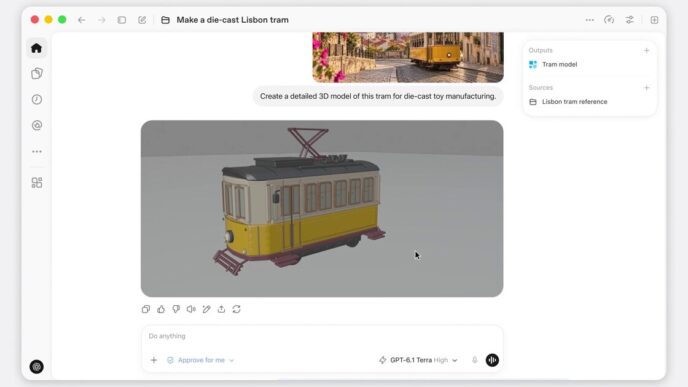
Task: Navigate forward with the right arrow
Action: [x=101, y=20]
